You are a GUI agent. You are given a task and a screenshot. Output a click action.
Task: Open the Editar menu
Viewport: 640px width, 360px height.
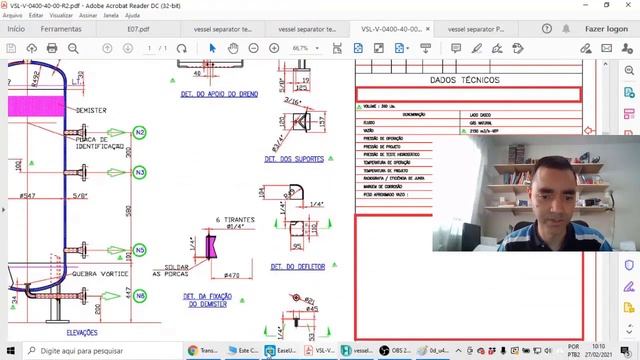click(36, 15)
